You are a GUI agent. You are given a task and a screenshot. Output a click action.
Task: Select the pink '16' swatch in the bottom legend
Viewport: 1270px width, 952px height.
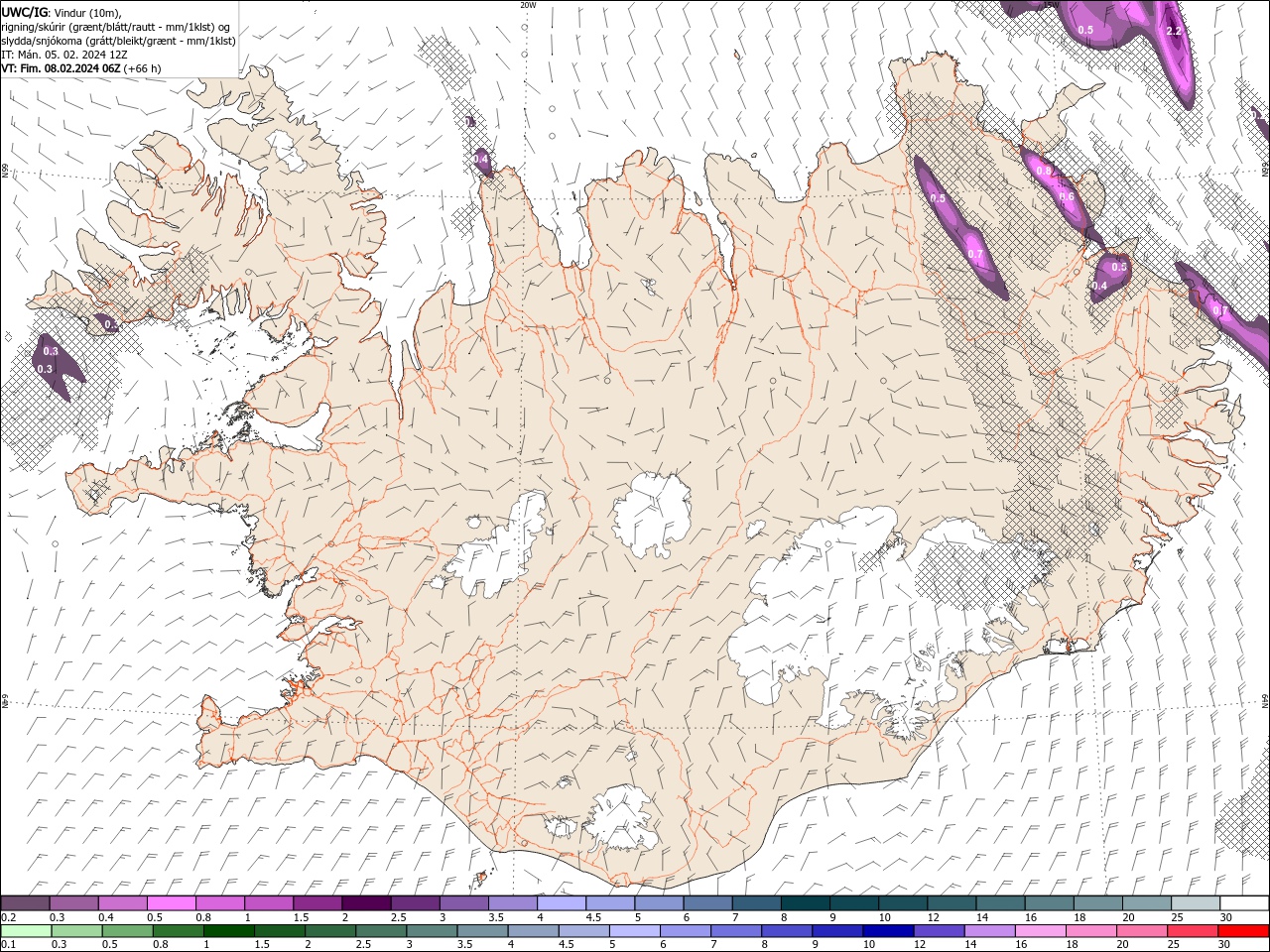click(1040, 931)
